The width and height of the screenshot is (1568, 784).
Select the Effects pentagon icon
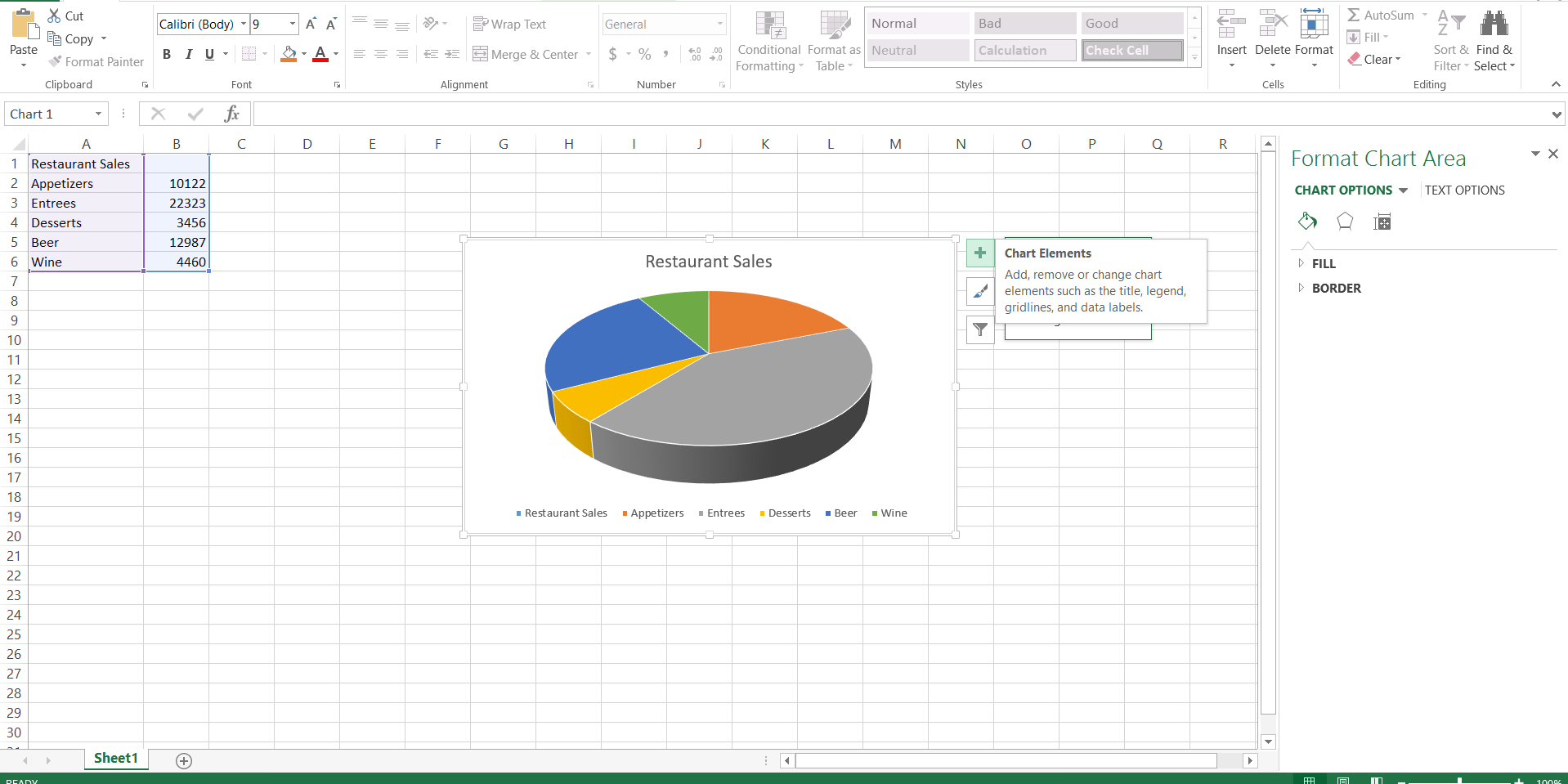(x=1345, y=222)
